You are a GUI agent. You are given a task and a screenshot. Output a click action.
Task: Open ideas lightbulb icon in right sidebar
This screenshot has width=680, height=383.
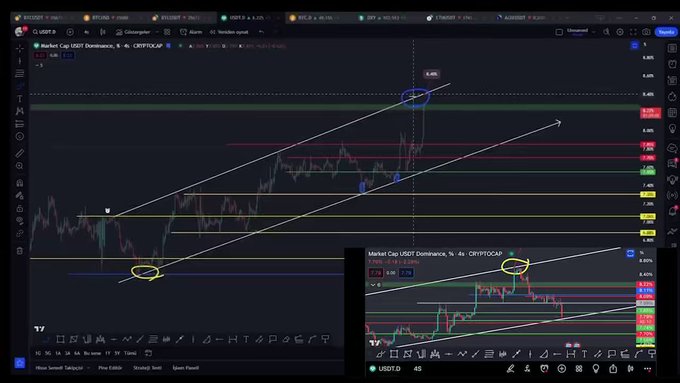(672, 129)
